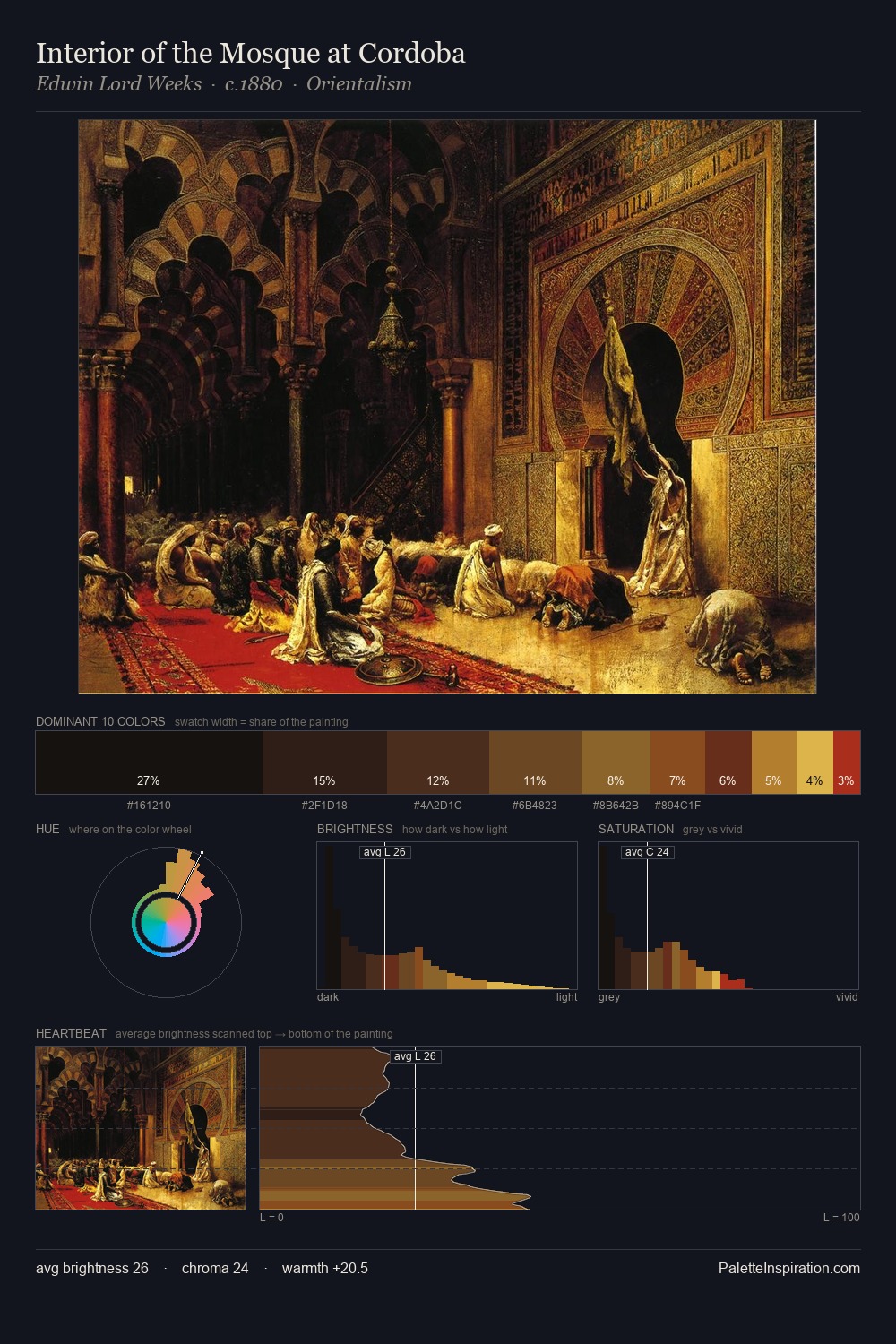Click the Orientalism style label
The width and height of the screenshot is (896, 1344).
tap(359, 83)
